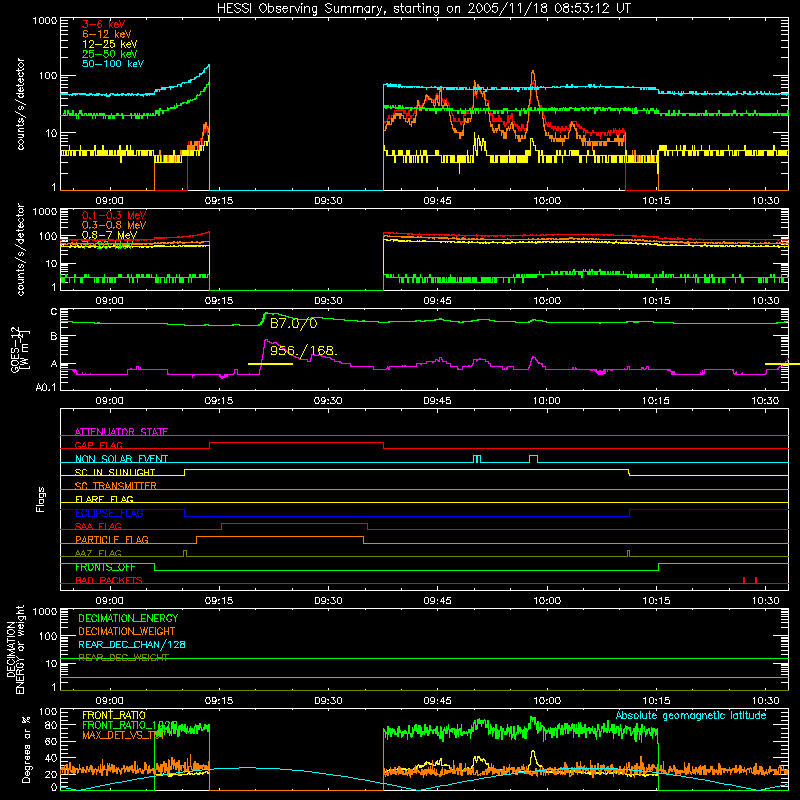Click the counts/s/detector label of MeV panel
800x800 pixels.
click(x=20, y=249)
